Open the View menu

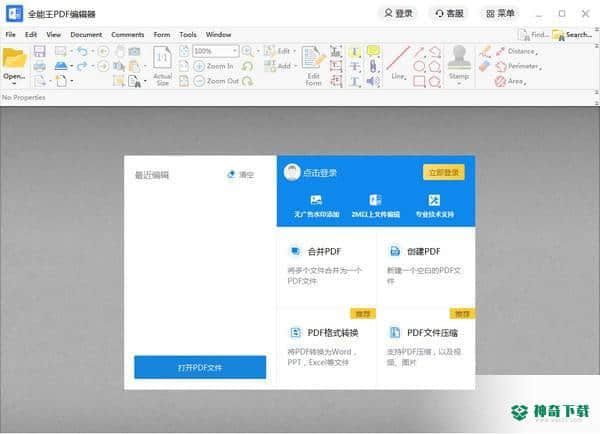click(54, 35)
